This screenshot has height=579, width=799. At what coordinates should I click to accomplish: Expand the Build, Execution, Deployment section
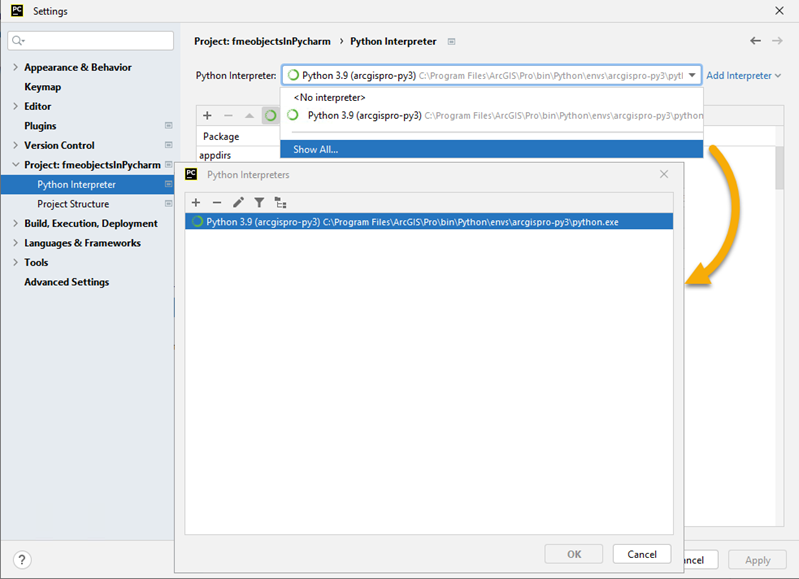tap(15, 224)
